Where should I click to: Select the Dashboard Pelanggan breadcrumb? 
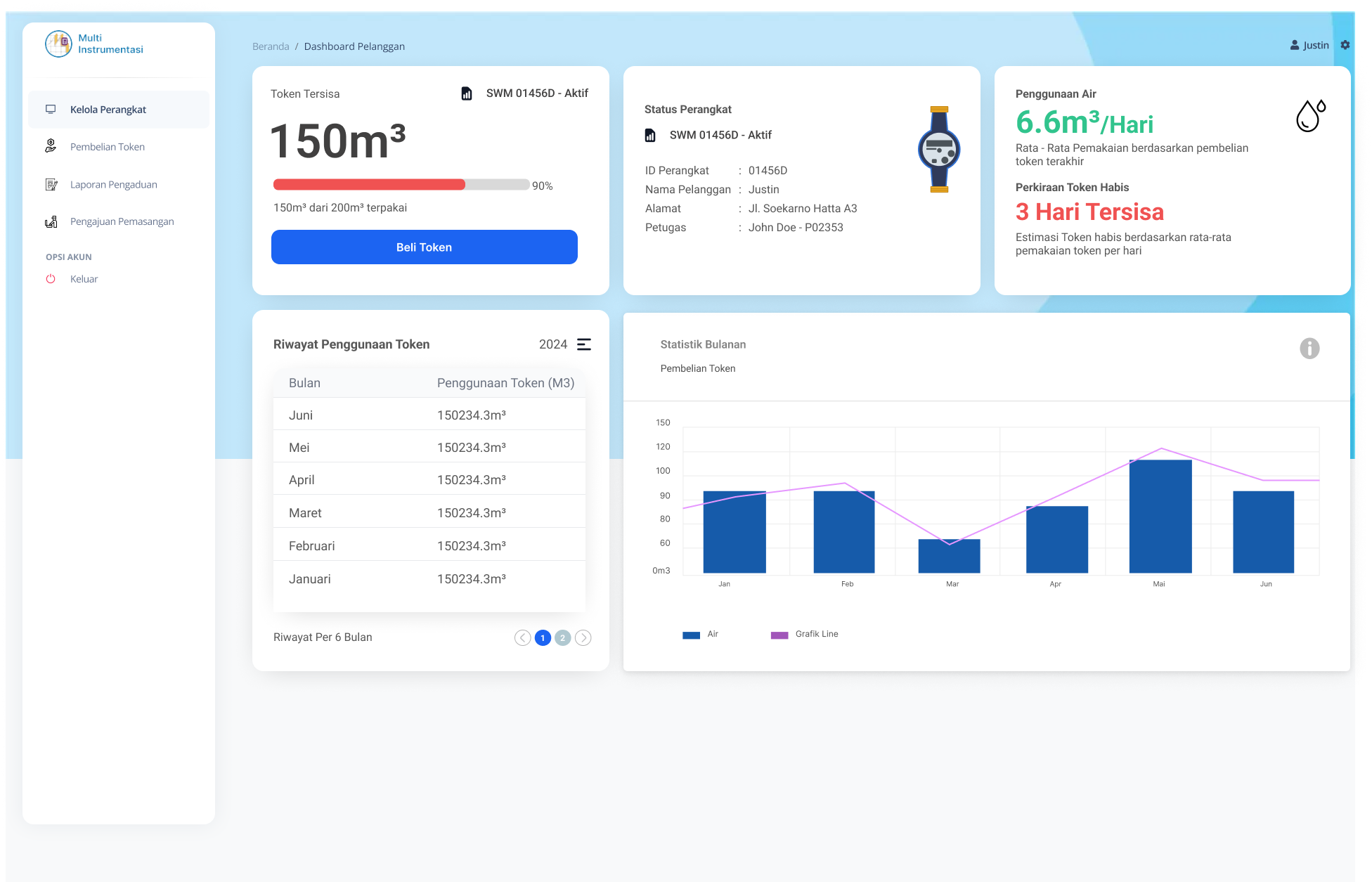[x=354, y=46]
